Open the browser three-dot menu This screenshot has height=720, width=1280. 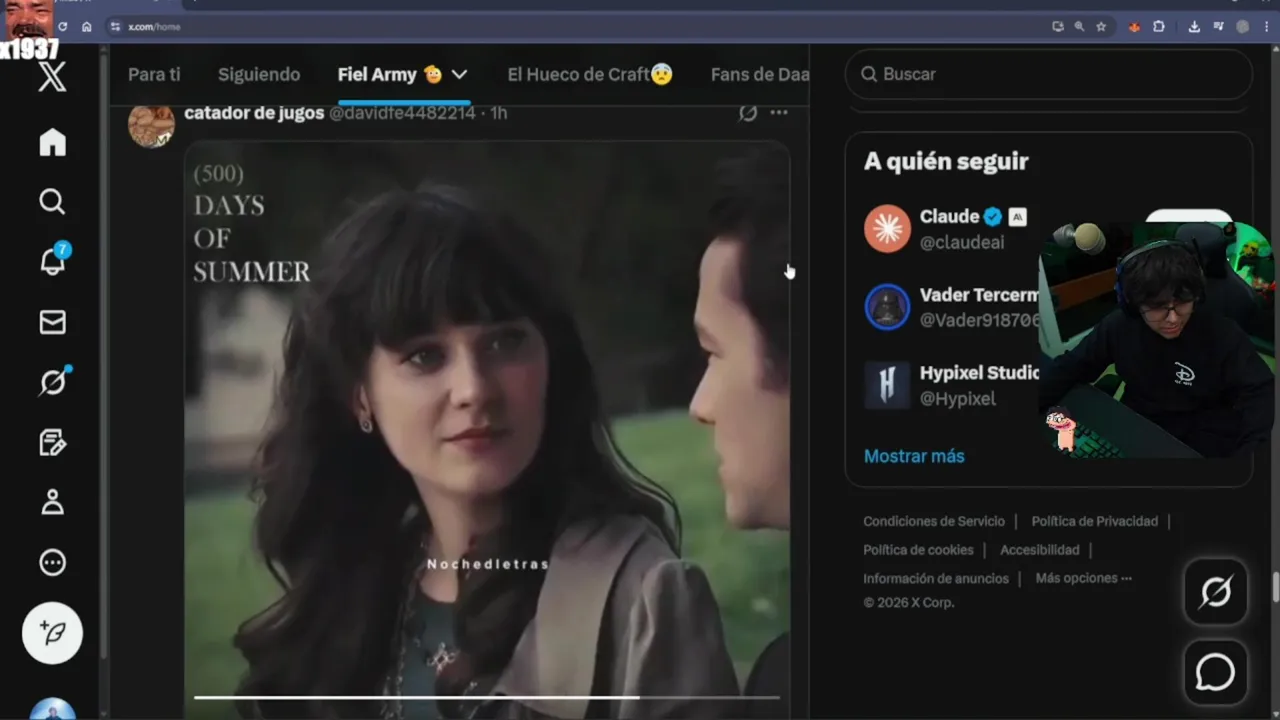pos(1267,27)
